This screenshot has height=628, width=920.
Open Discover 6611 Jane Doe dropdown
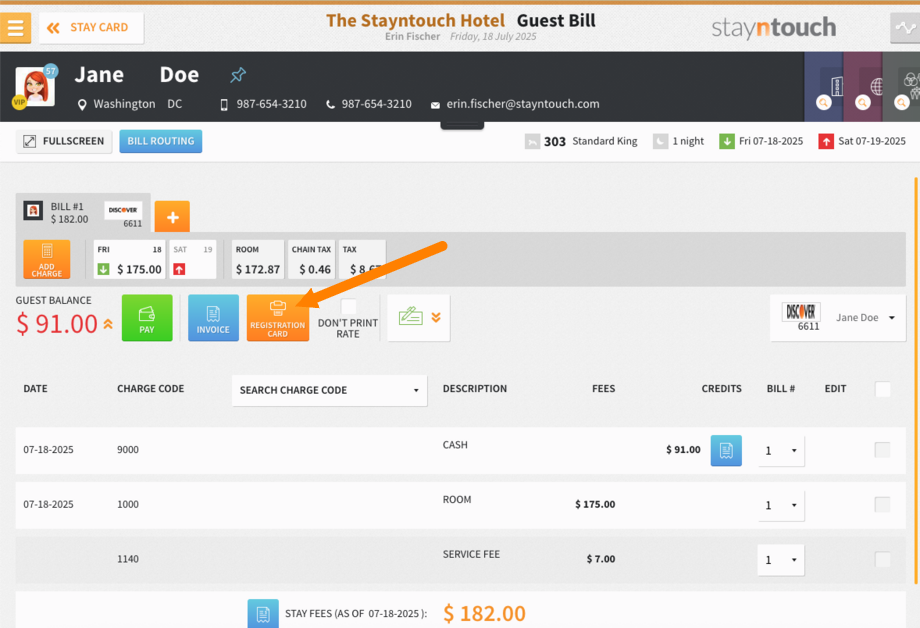point(838,318)
